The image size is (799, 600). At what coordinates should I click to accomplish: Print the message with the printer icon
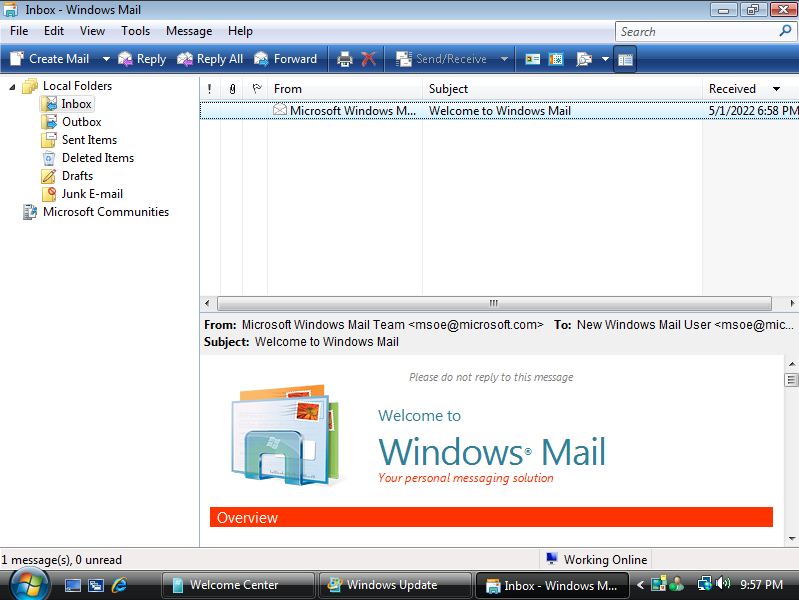[x=345, y=59]
